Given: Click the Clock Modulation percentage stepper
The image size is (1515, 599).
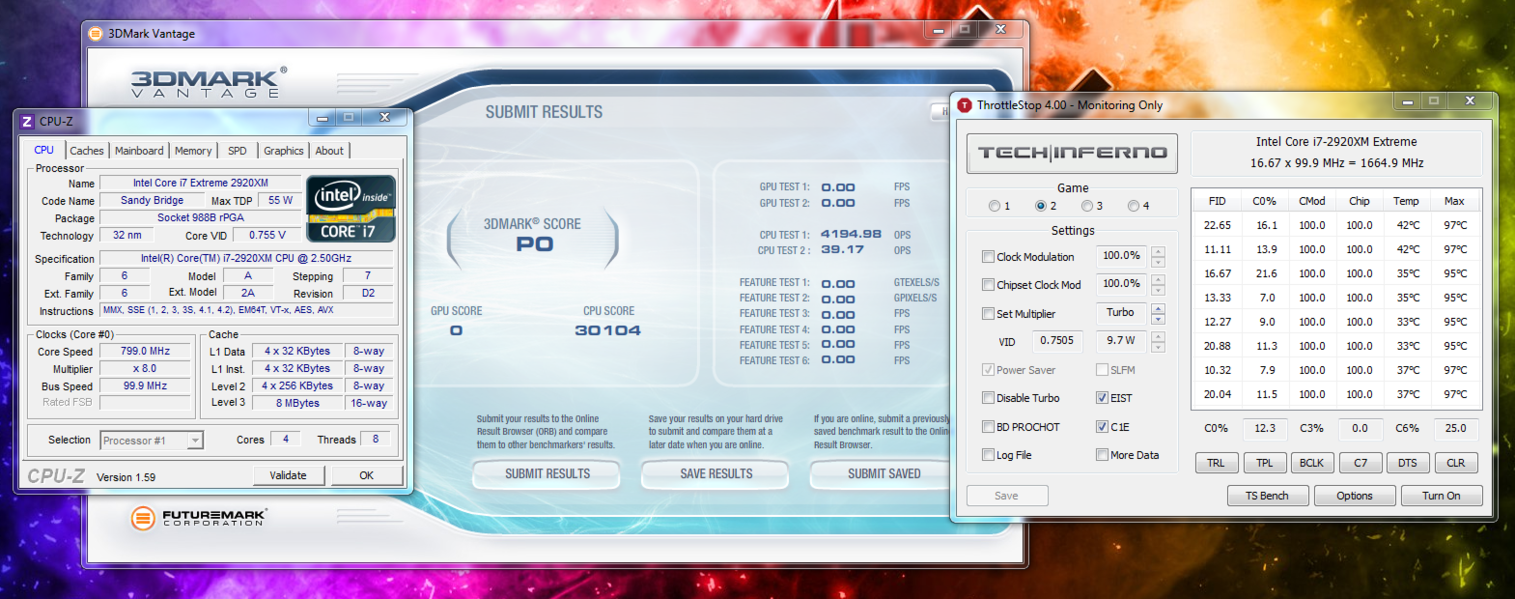Looking at the screenshot, I should (1158, 256).
